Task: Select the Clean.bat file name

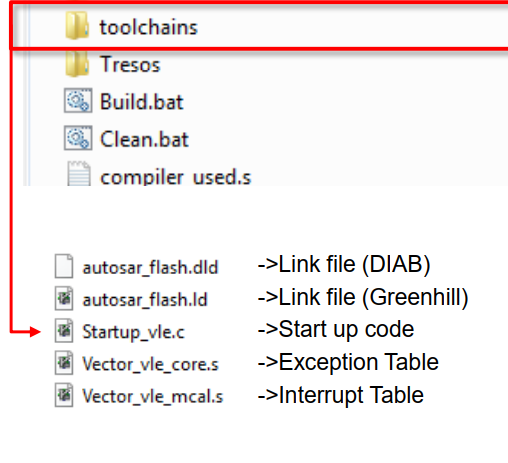Action: (x=144, y=139)
